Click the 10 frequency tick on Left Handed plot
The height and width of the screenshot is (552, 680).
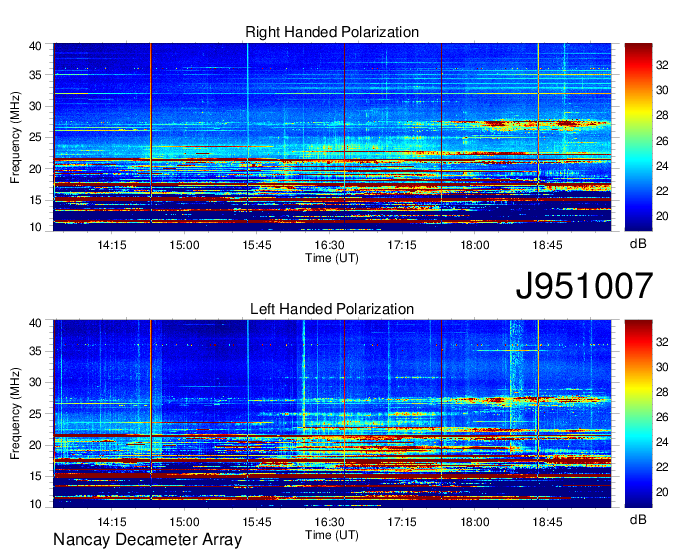(x=35, y=504)
